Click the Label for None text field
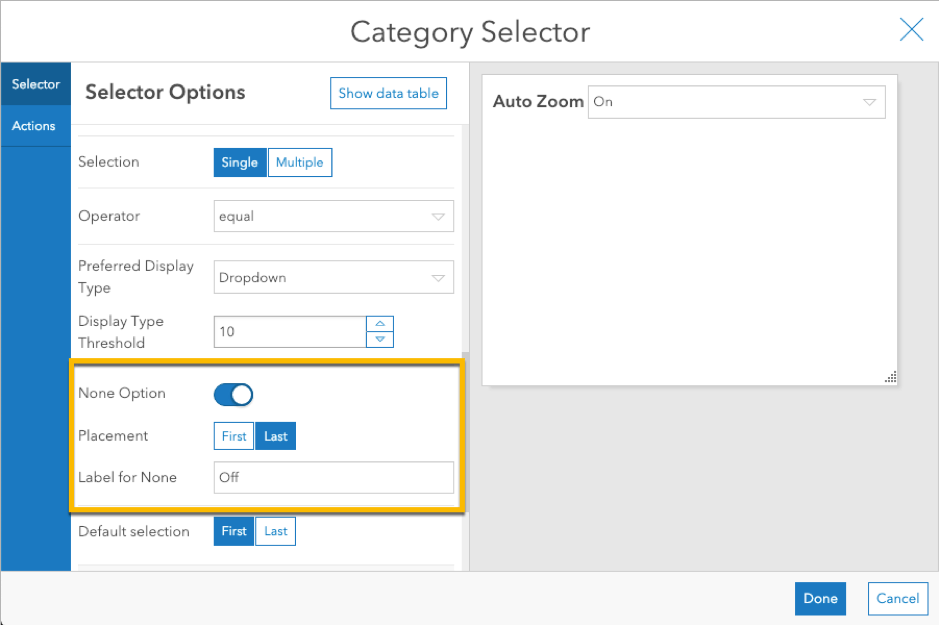The image size is (939, 625). [x=334, y=477]
